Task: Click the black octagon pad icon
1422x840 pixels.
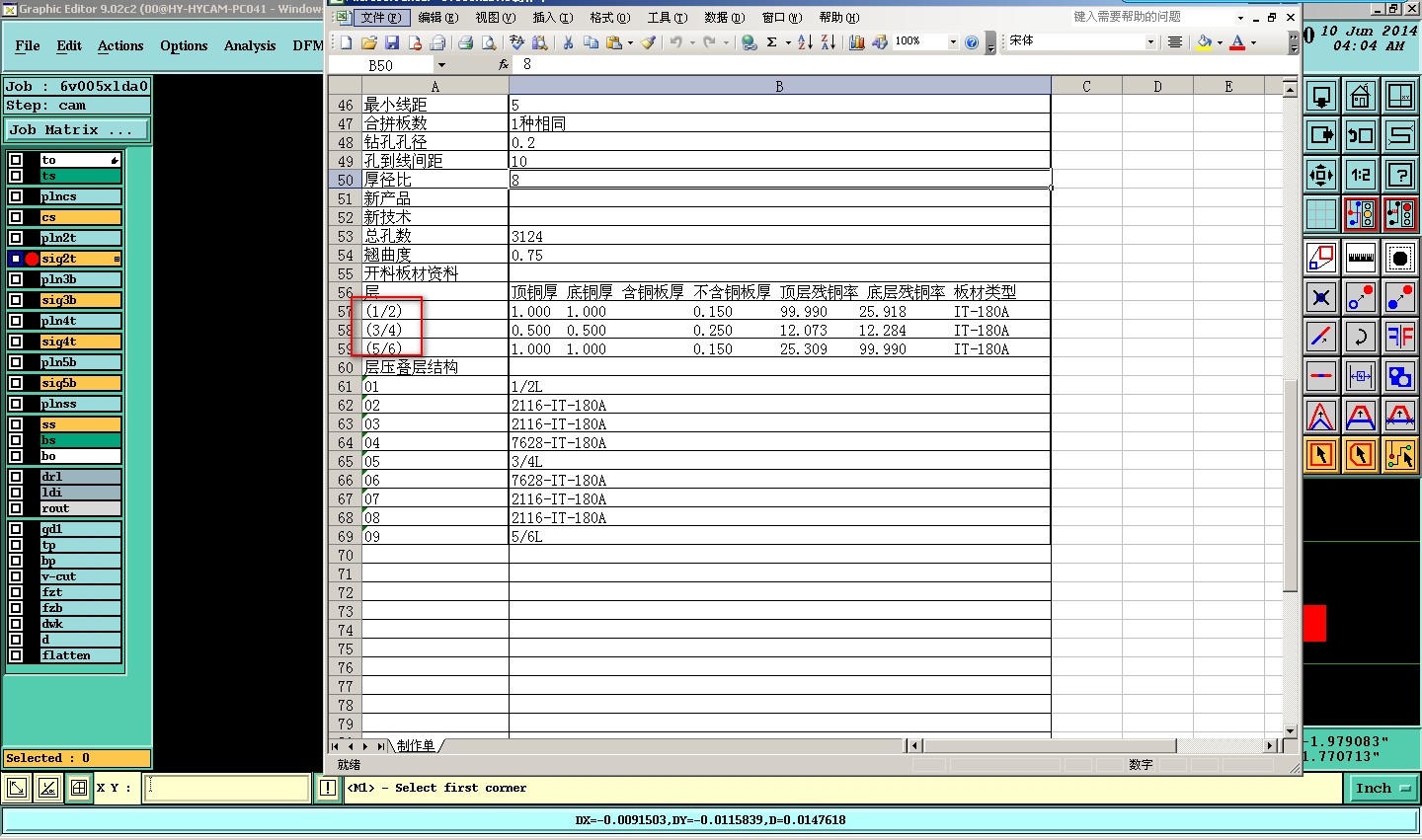Action: pos(1400,258)
